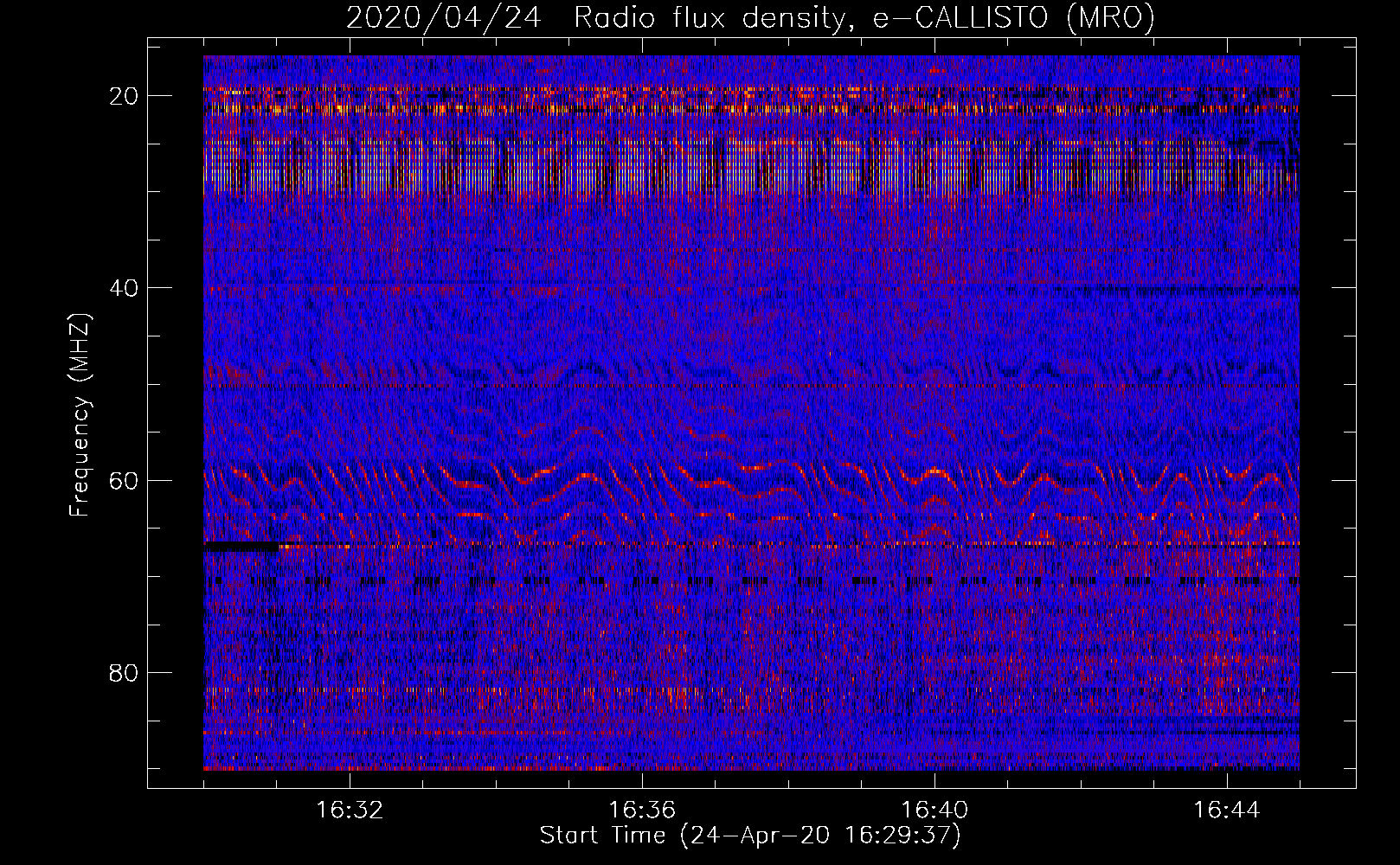Click the plot title '2020/04/24 Radio flux density'
Image resolution: width=1400 pixels, height=865 pixels.
[750, 17]
